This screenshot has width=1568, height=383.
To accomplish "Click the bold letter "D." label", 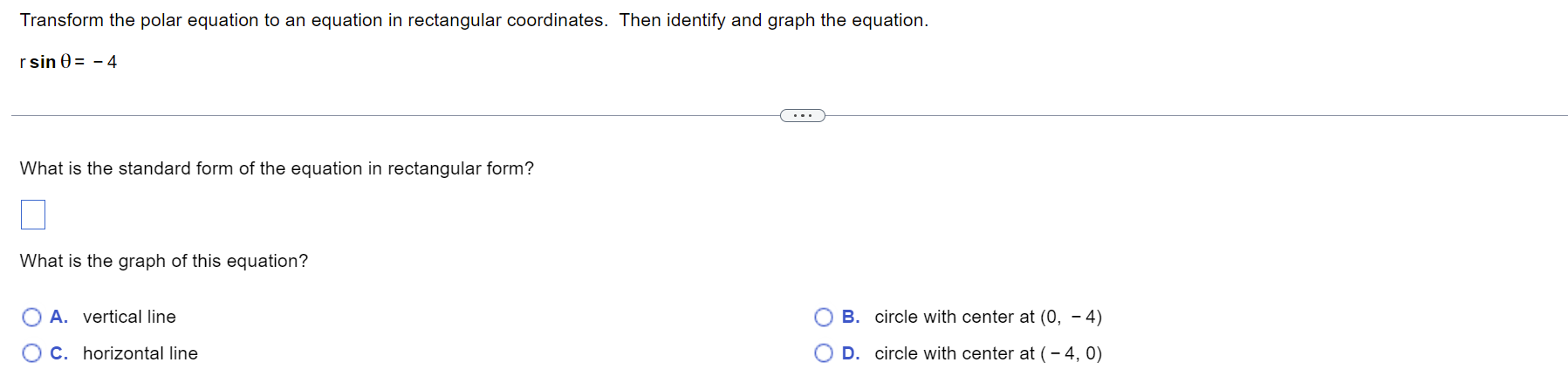I will [x=851, y=353].
